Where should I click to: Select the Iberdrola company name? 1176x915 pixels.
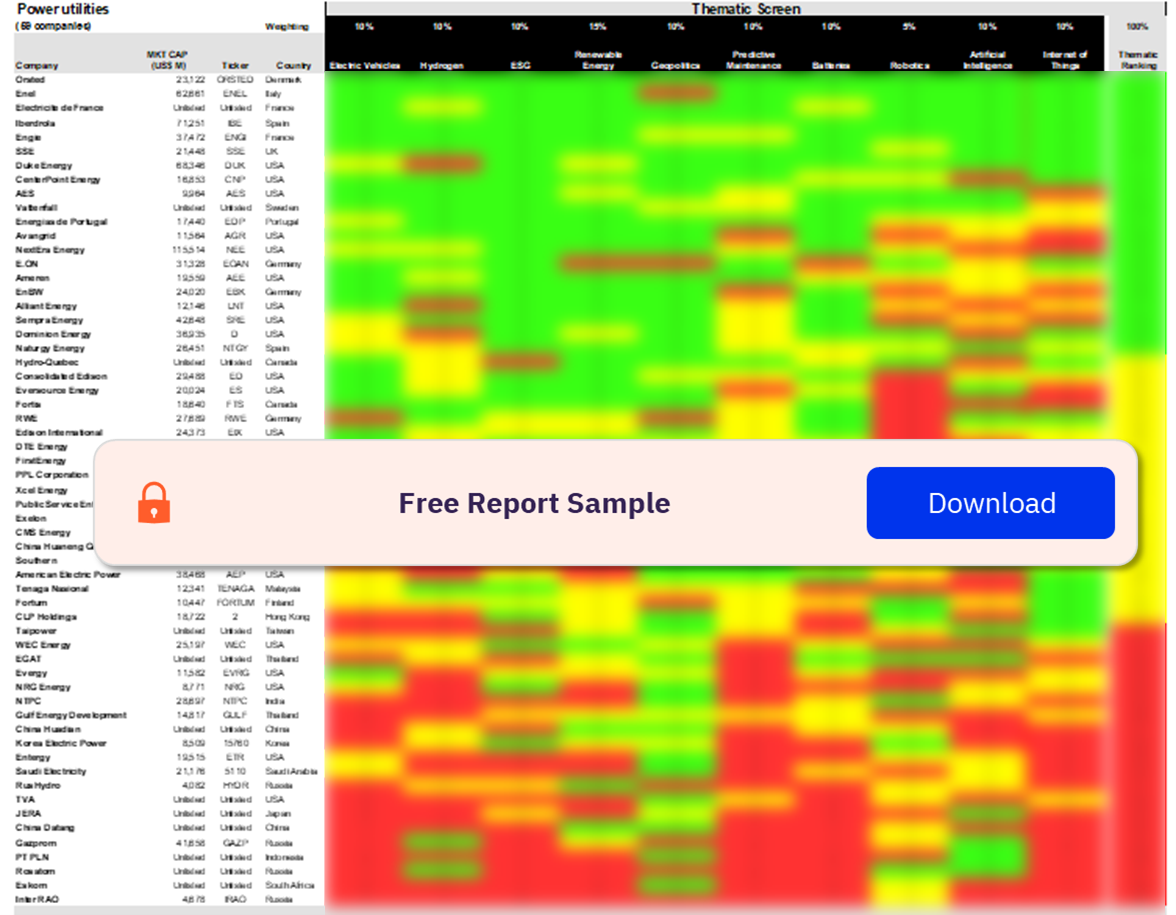point(35,123)
